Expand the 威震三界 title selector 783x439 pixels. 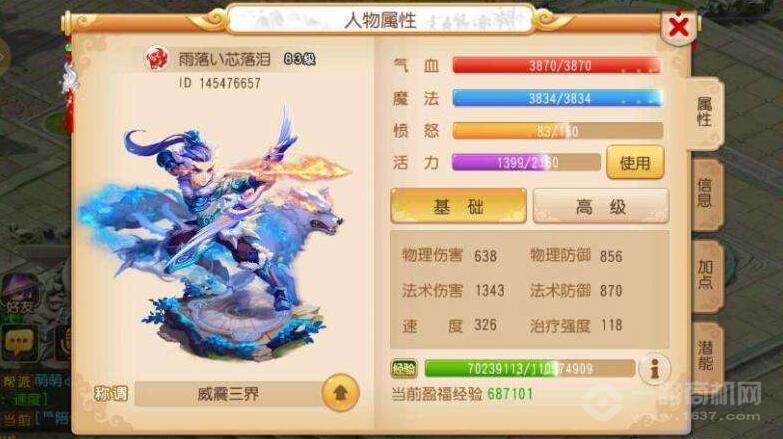229,395
